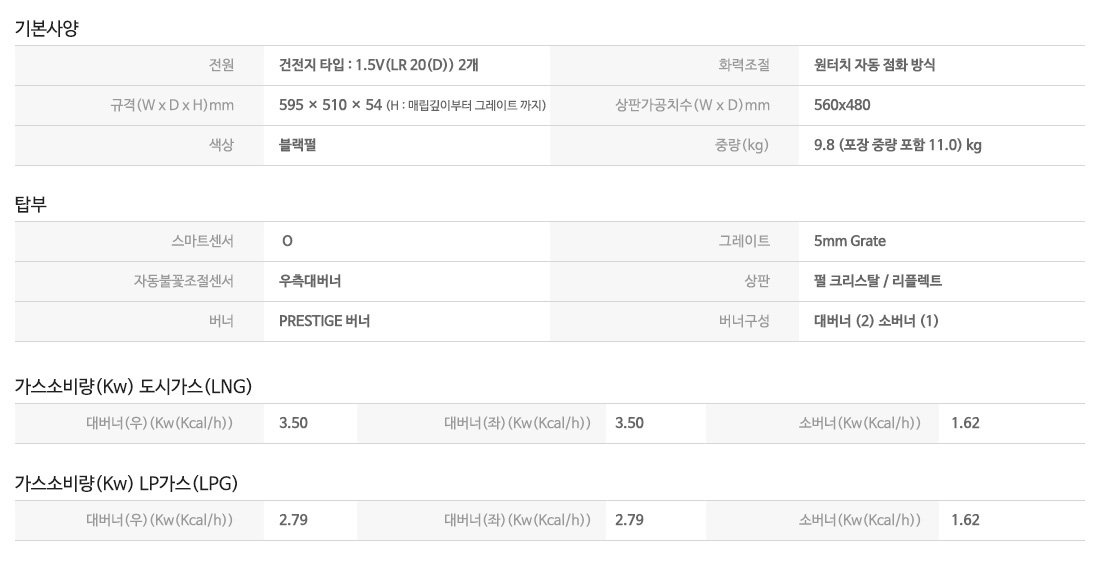Click the 기본사양 section heading
Image resolution: width=1100 pixels, height=578 pixels.
[46, 28]
